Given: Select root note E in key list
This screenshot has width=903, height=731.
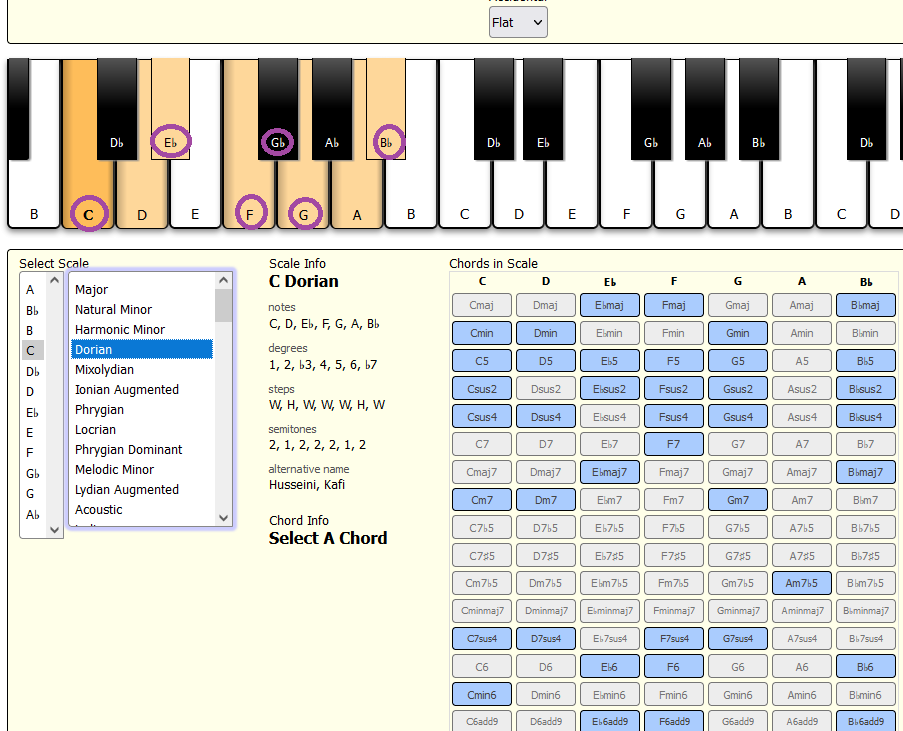Looking at the screenshot, I should pyautogui.click(x=33, y=433).
